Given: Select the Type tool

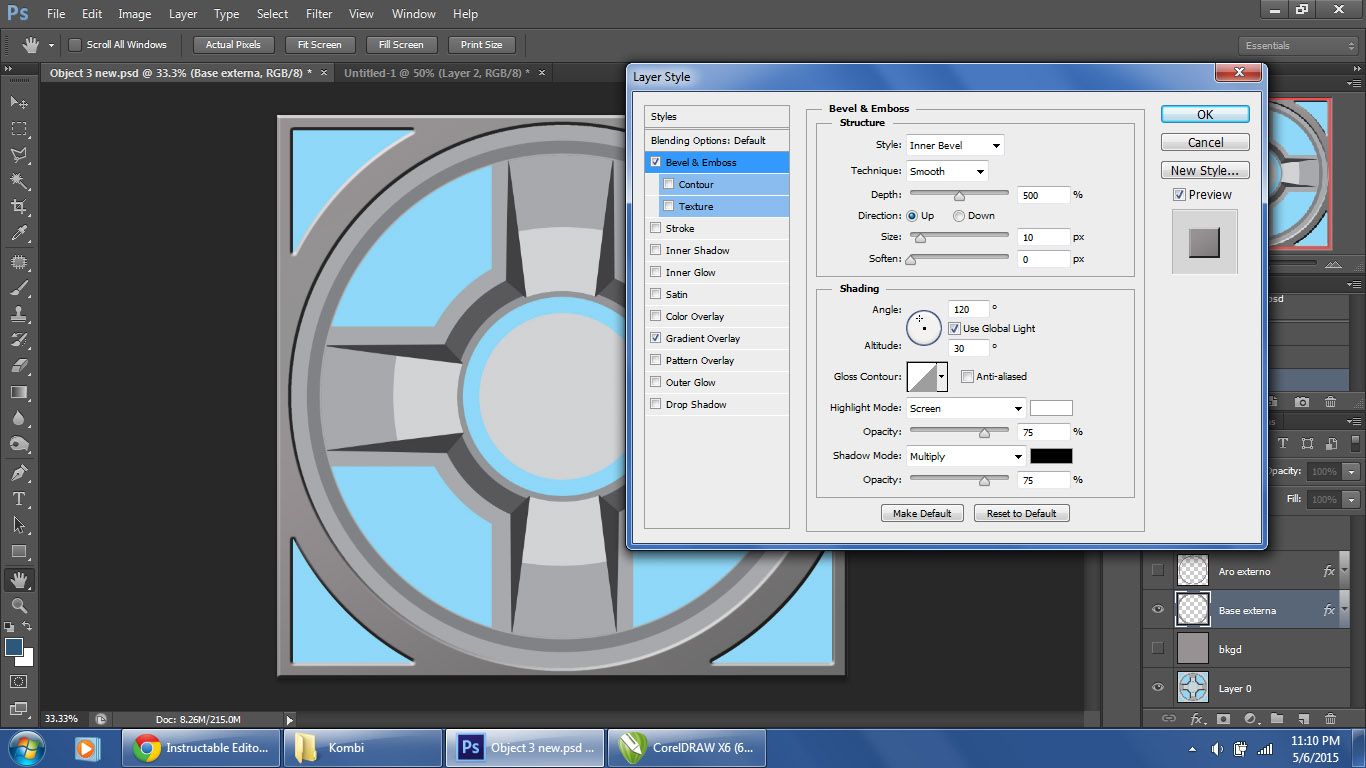Looking at the screenshot, I should [18, 499].
